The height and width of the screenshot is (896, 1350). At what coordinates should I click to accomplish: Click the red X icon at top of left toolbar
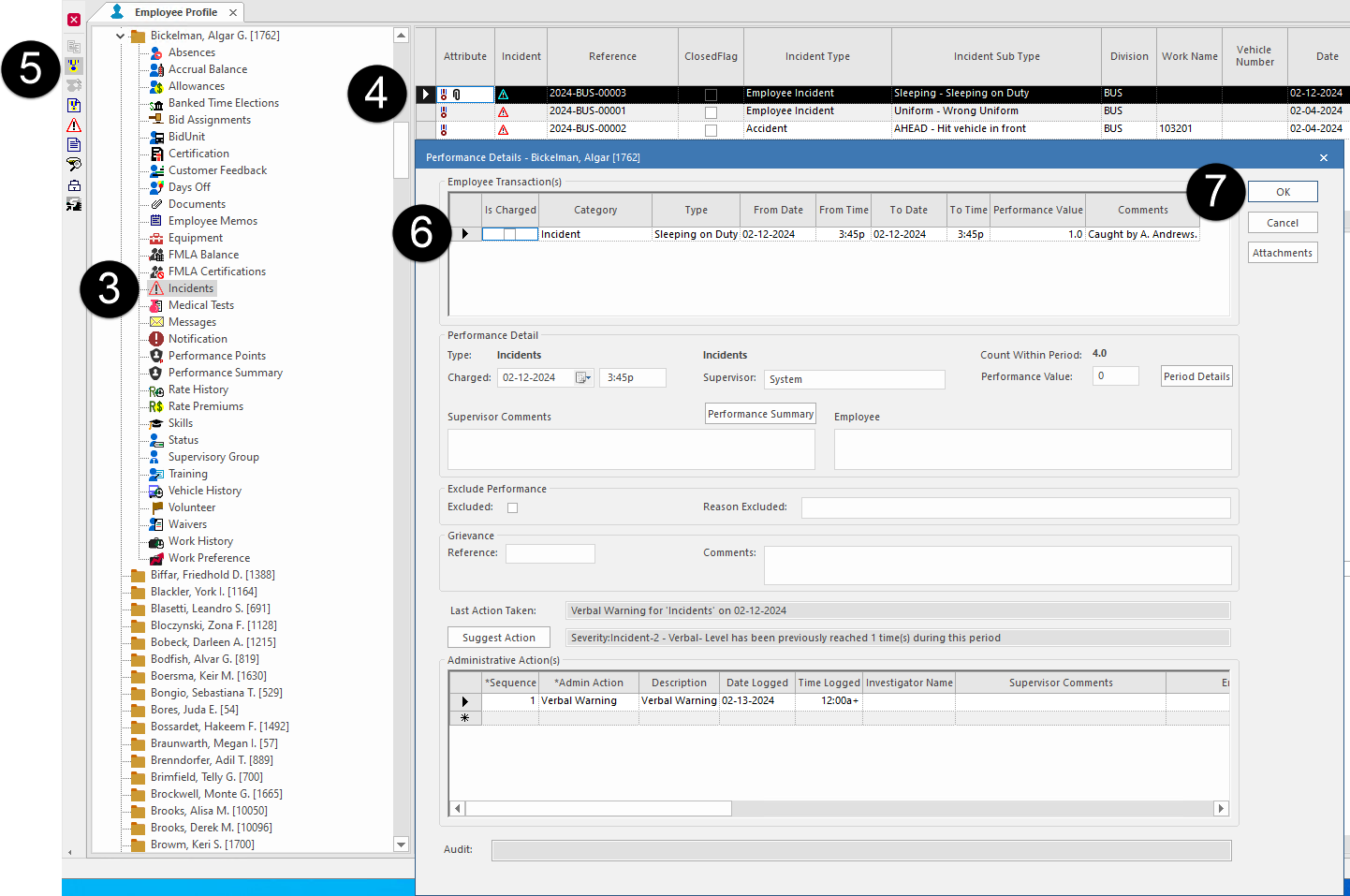[x=74, y=19]
